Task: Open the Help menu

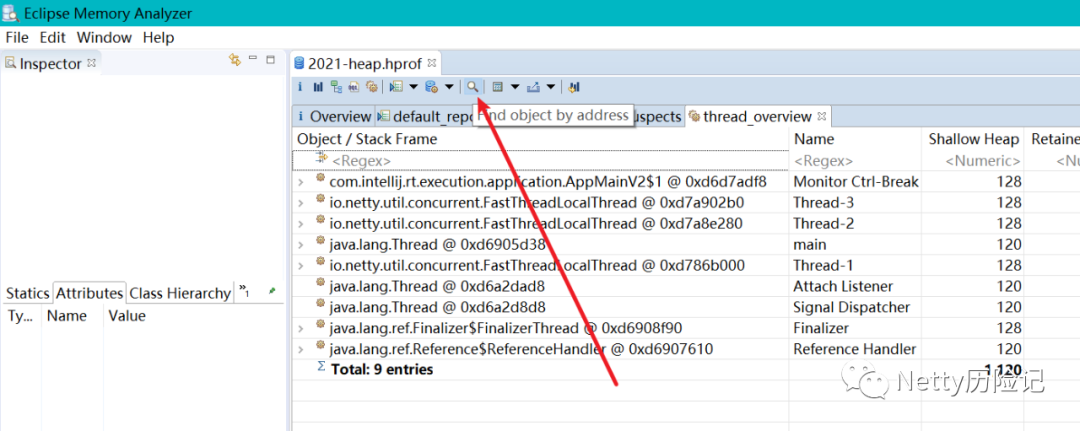Action: tap(158, 37)
